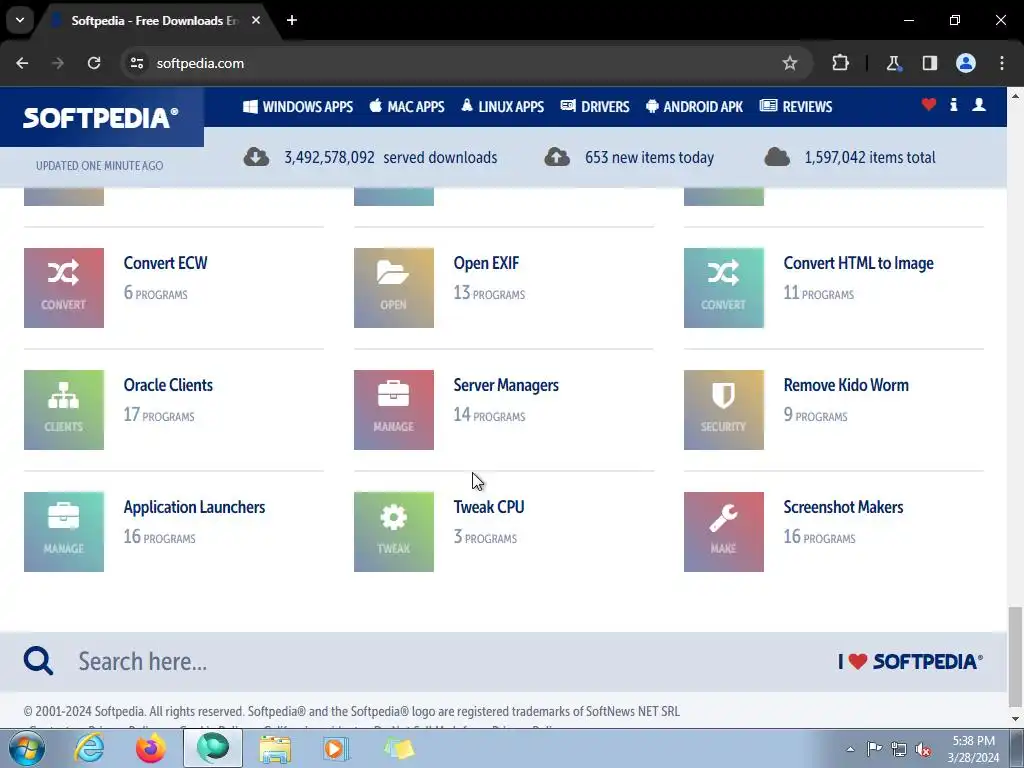Screen dimensions: 1024x768
Task: Click the Convert HTML to Image tile icon
Action: (724, 287)
